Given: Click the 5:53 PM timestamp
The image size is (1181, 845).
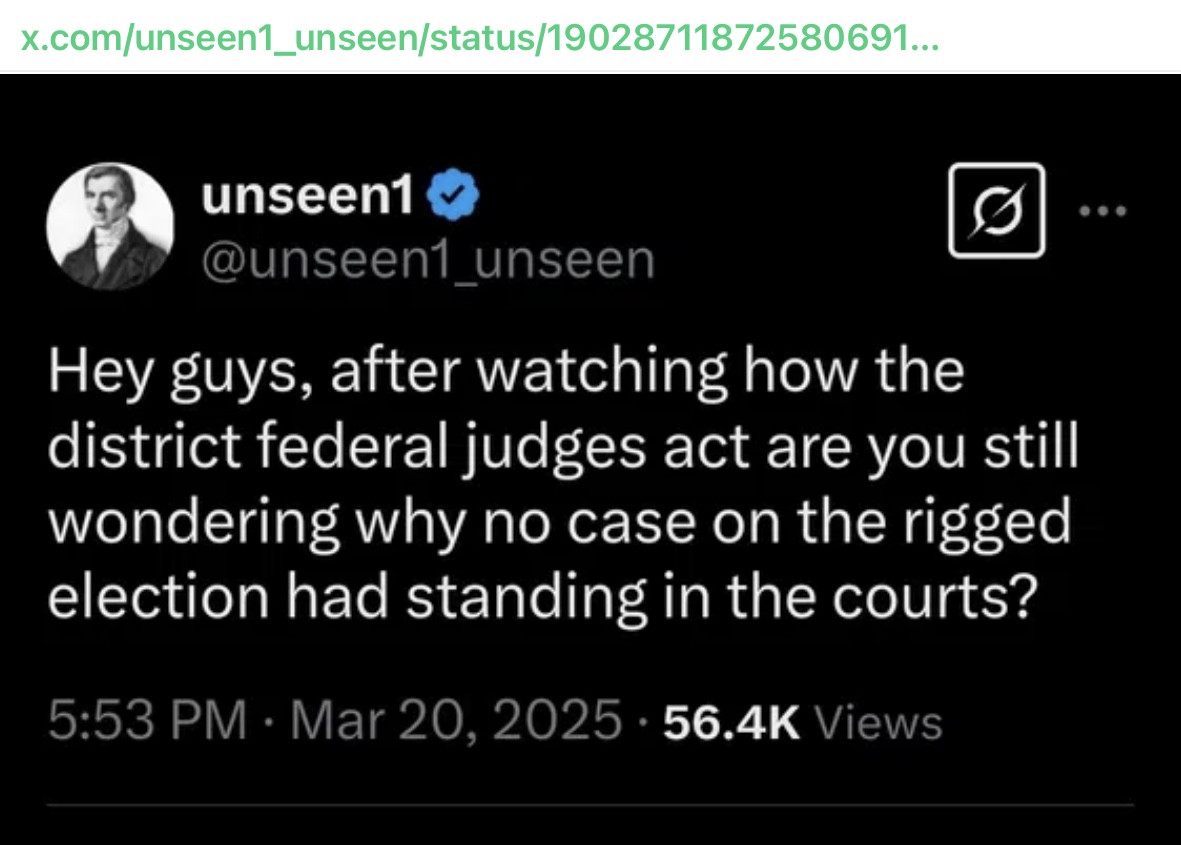Looking at the screenshot, I should coord(147,720).
